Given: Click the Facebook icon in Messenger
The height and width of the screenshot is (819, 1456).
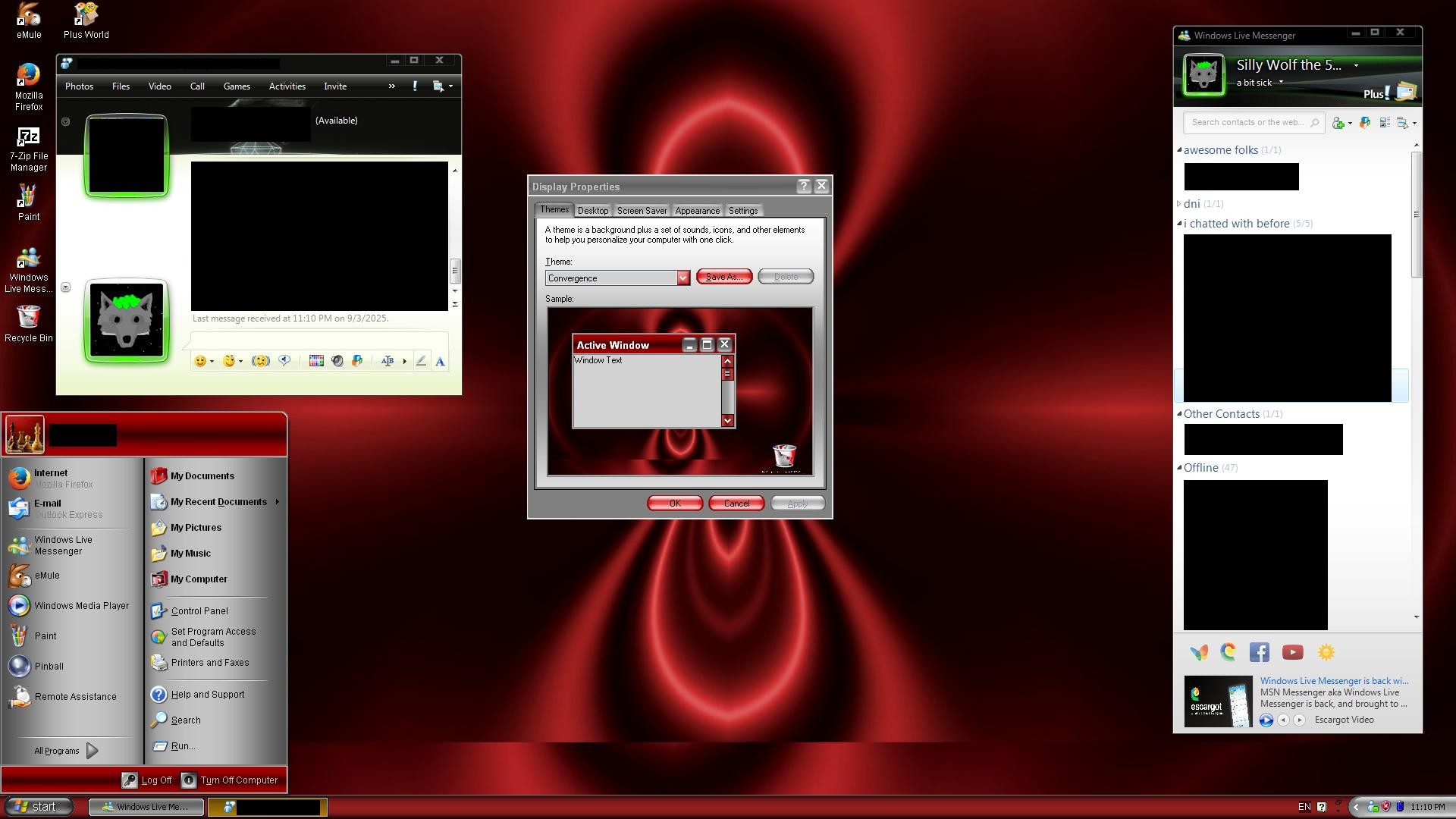Looking at the screenshot, I should [x=1259, y=652].
